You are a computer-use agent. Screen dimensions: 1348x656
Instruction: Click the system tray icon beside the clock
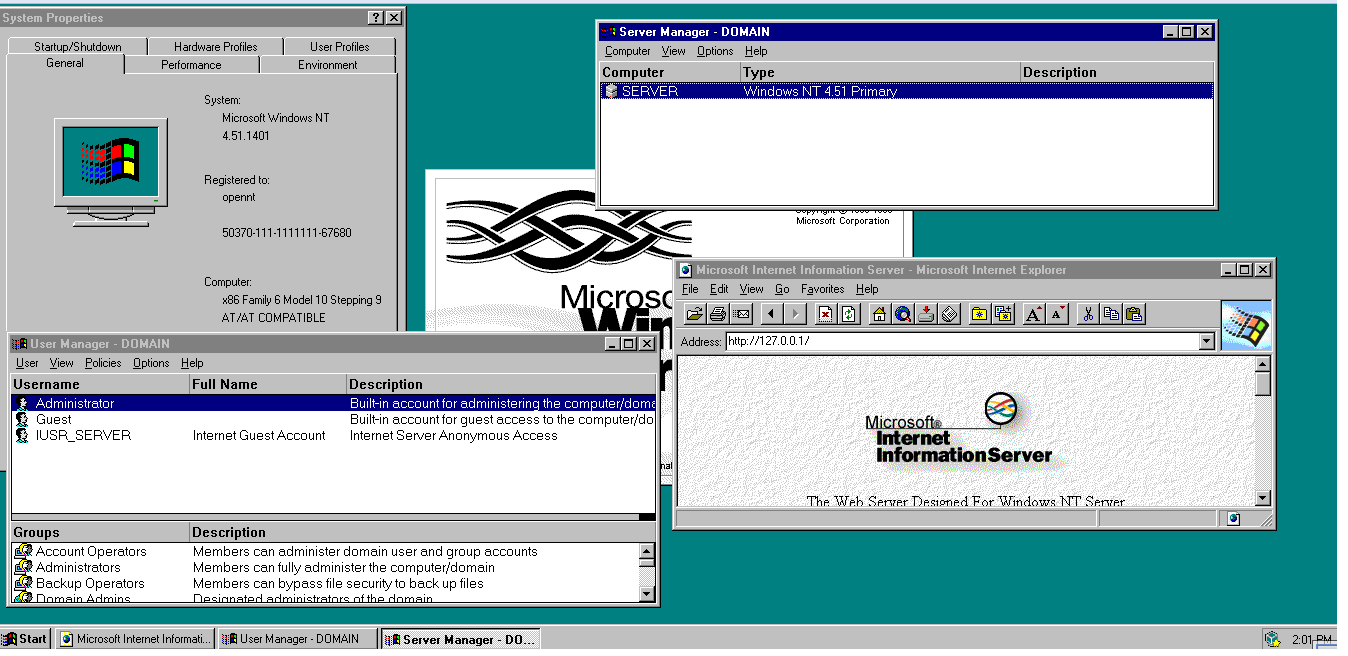pos(1273,639)
